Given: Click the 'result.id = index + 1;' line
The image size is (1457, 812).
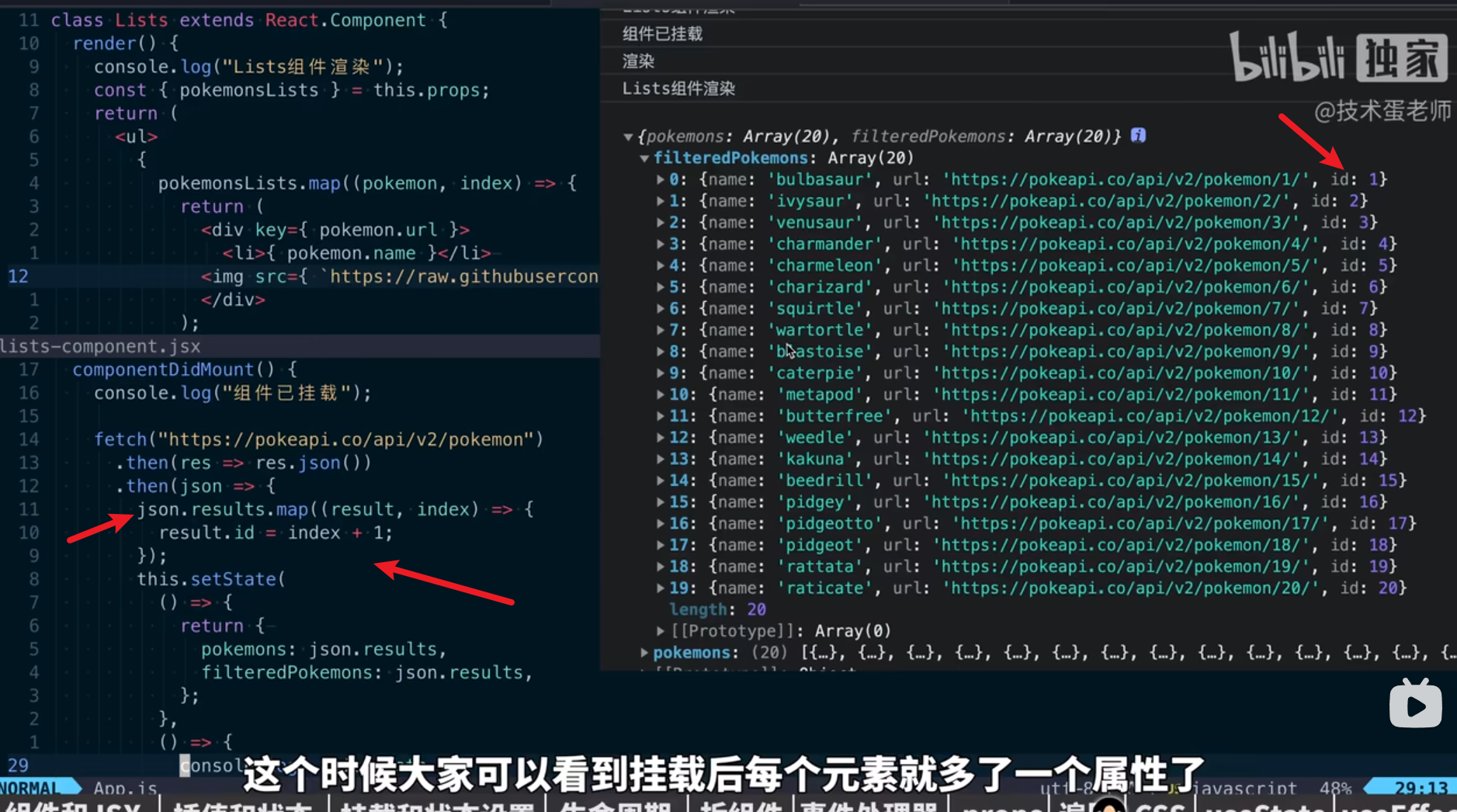Looking at the screenshot, I should pyautogui.click(x=276, y=533).
